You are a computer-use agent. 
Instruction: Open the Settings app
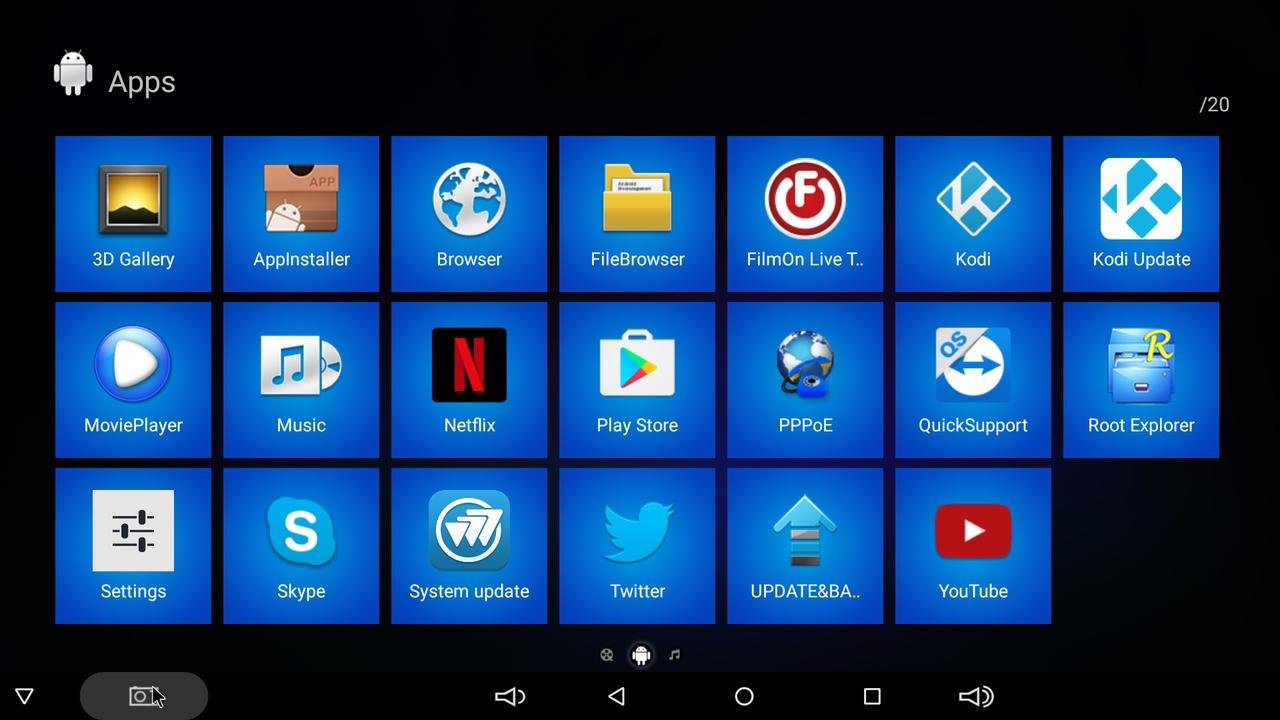(133, 546)
